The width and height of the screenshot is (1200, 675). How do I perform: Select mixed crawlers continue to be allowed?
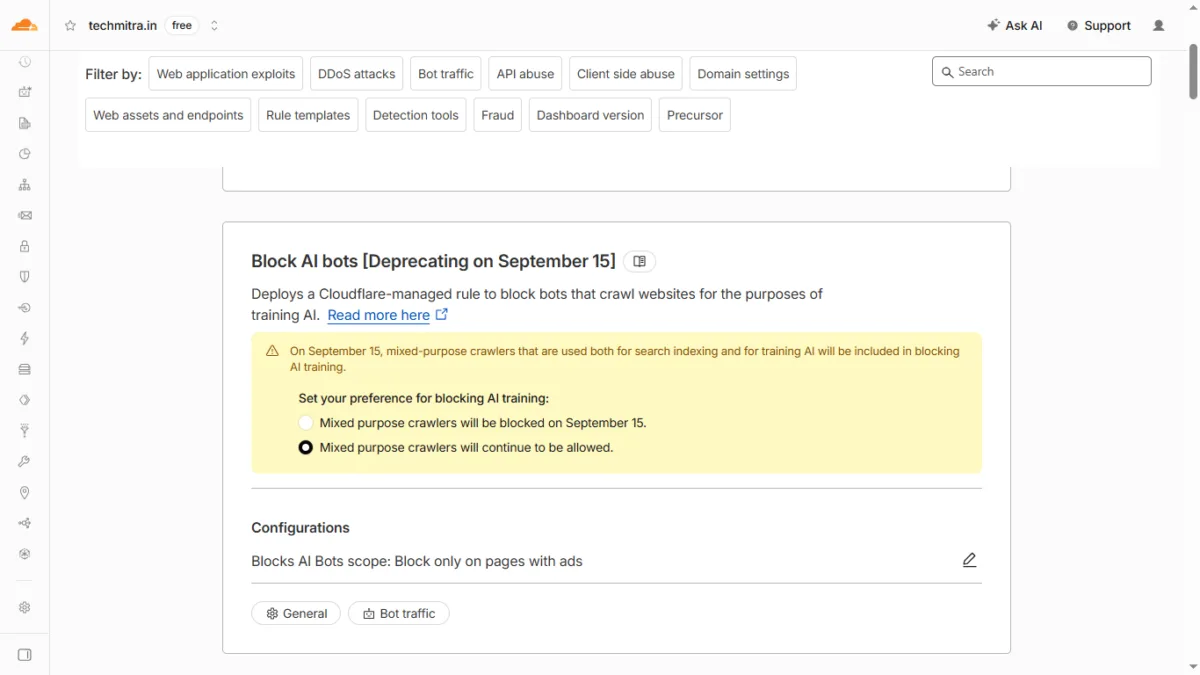click(306, 447)
